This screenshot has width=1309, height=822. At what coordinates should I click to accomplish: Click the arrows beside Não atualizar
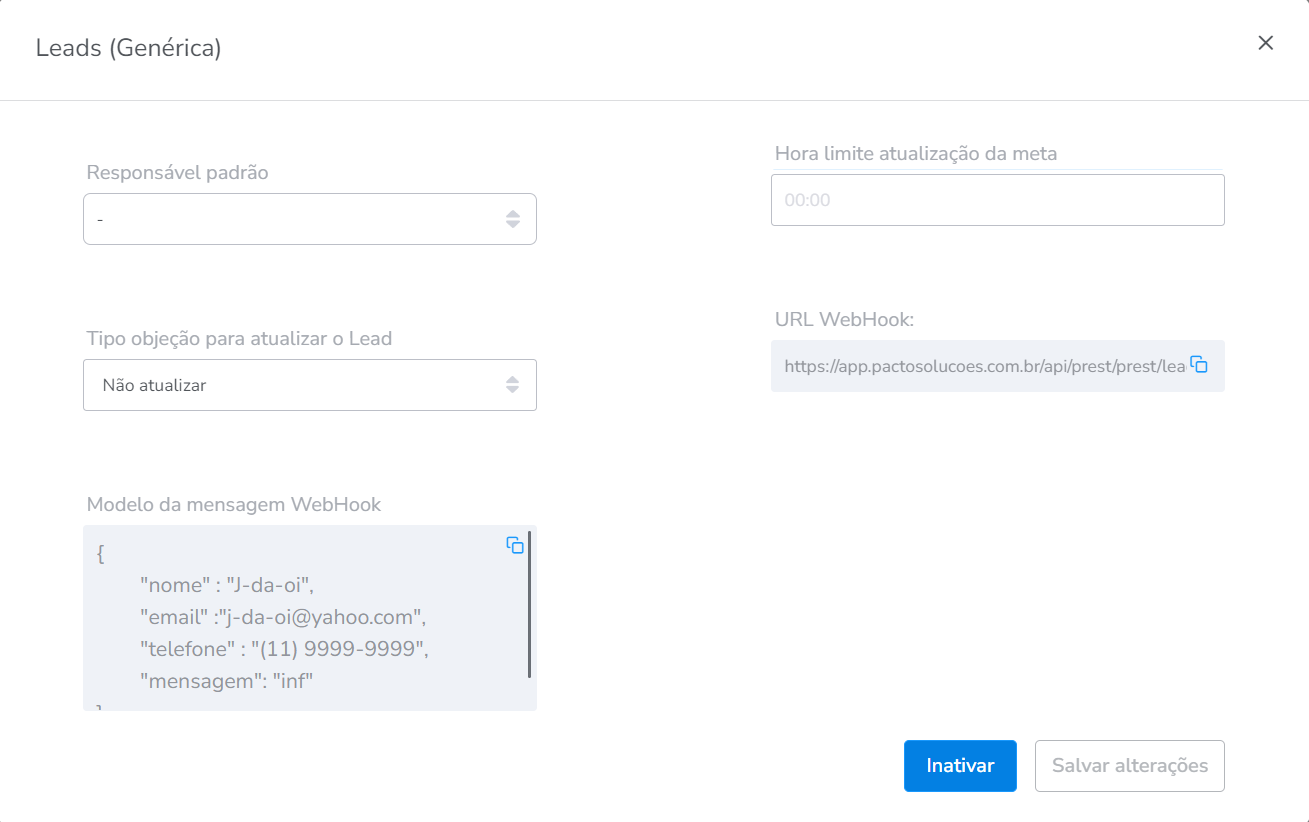(512, 385)
